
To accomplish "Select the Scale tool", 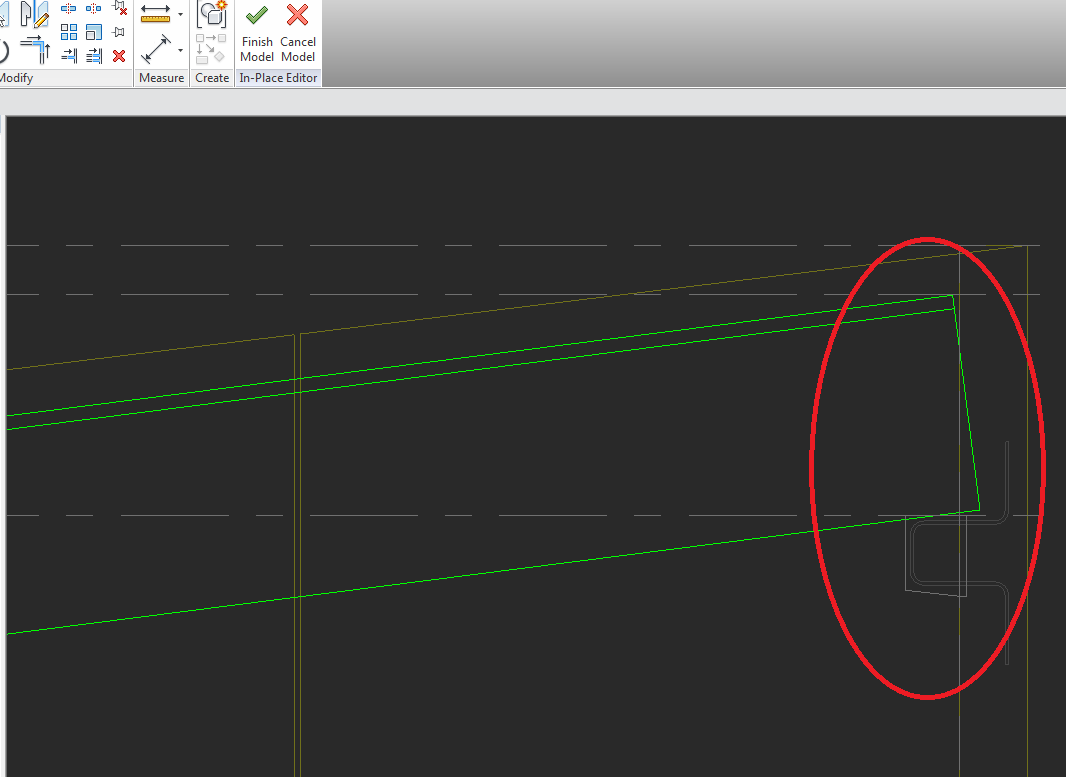I will click(94, 32).
